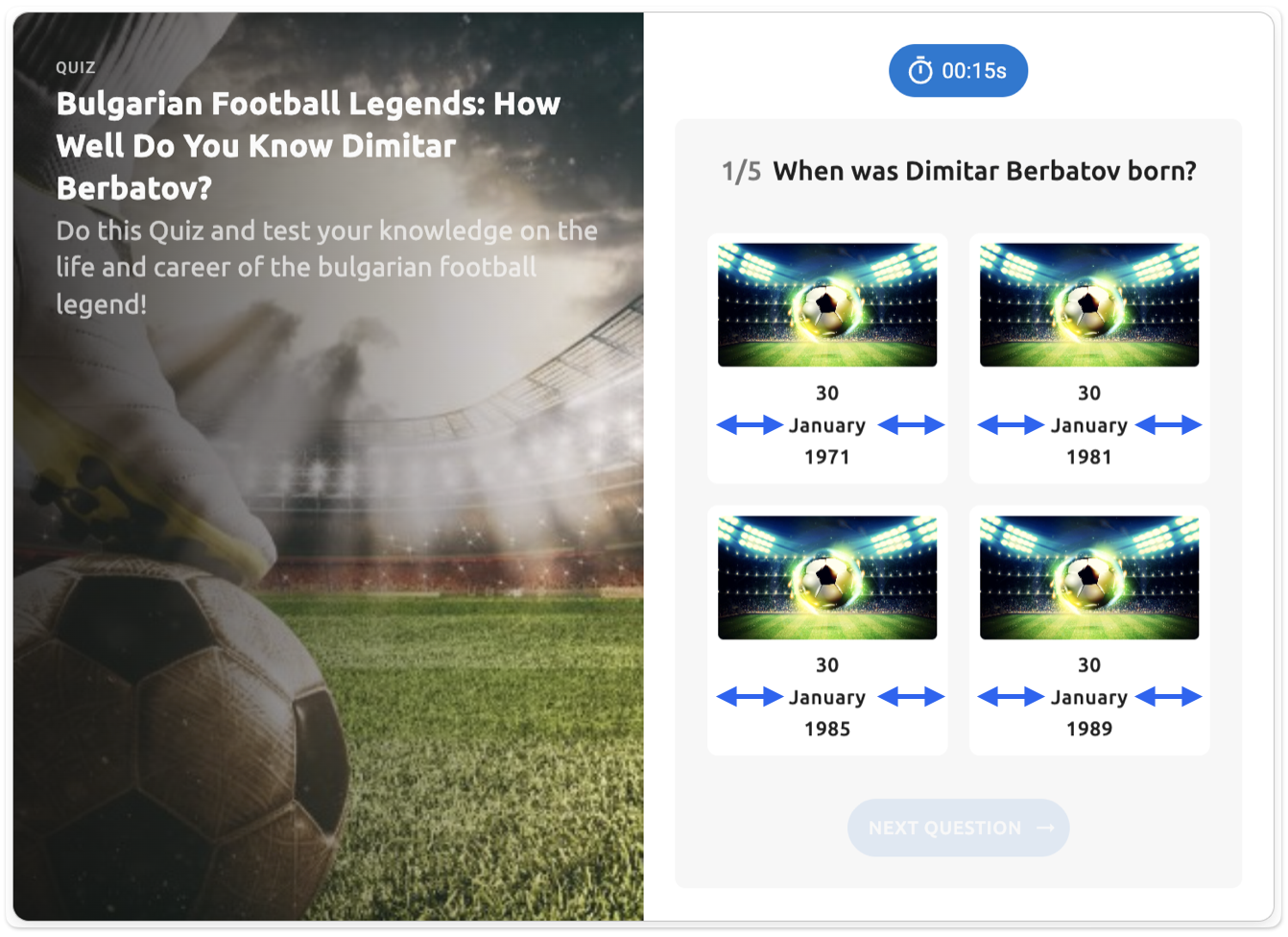1288x937 pixels.
Task: Click the blue arrow left of January 1981
Action: coord(1011,425)
